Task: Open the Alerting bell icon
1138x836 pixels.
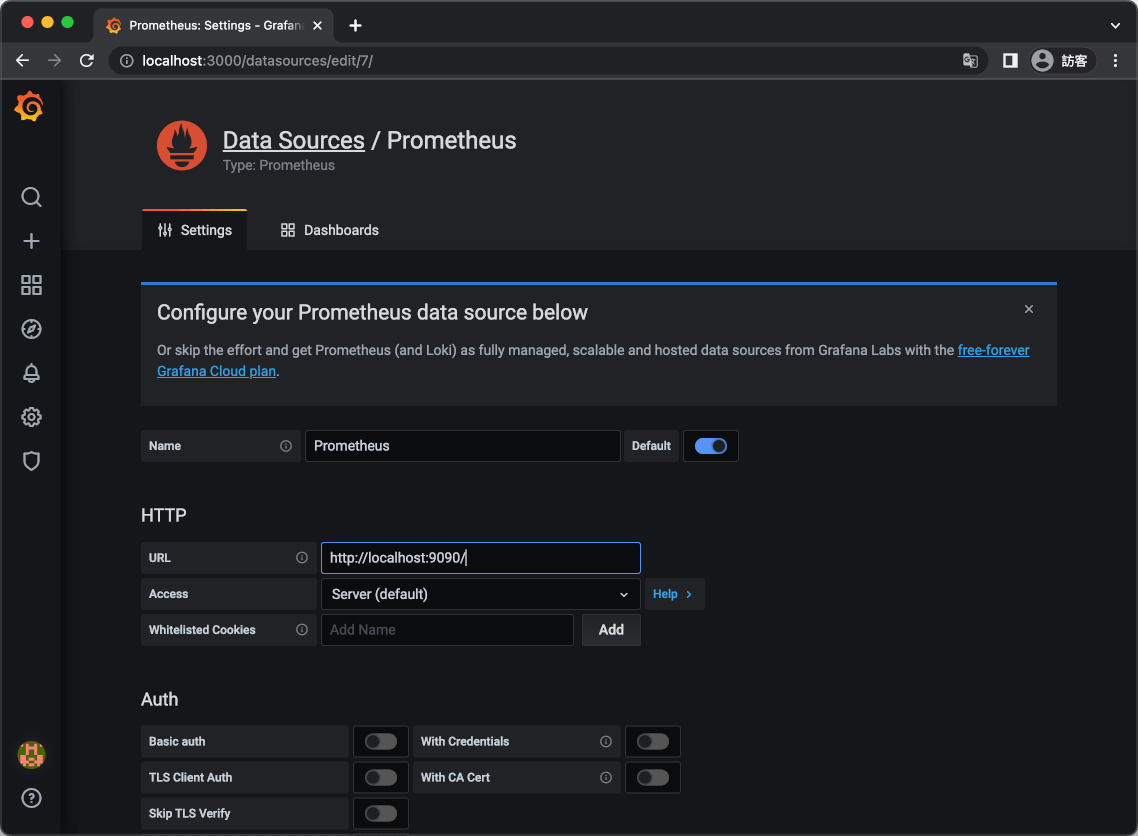Action: pos(31,373)
